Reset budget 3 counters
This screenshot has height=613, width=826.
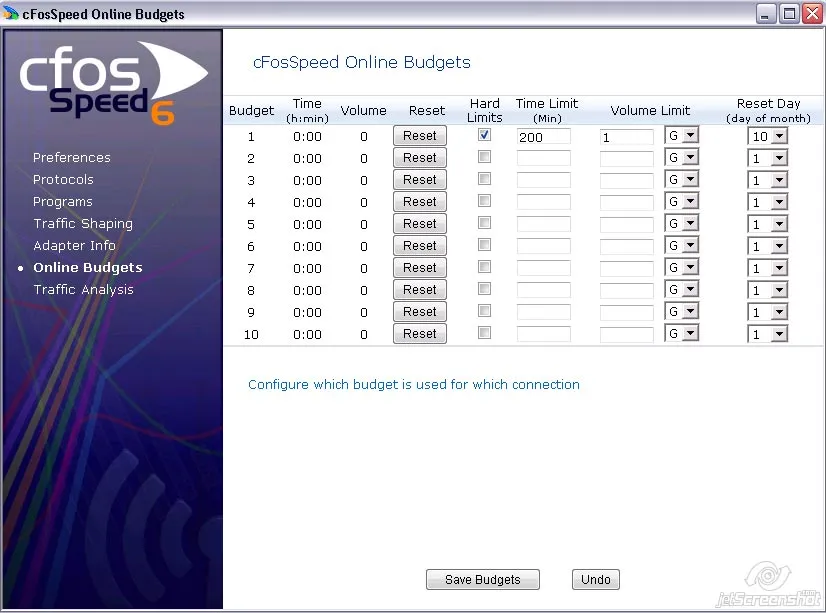point(420,180)
